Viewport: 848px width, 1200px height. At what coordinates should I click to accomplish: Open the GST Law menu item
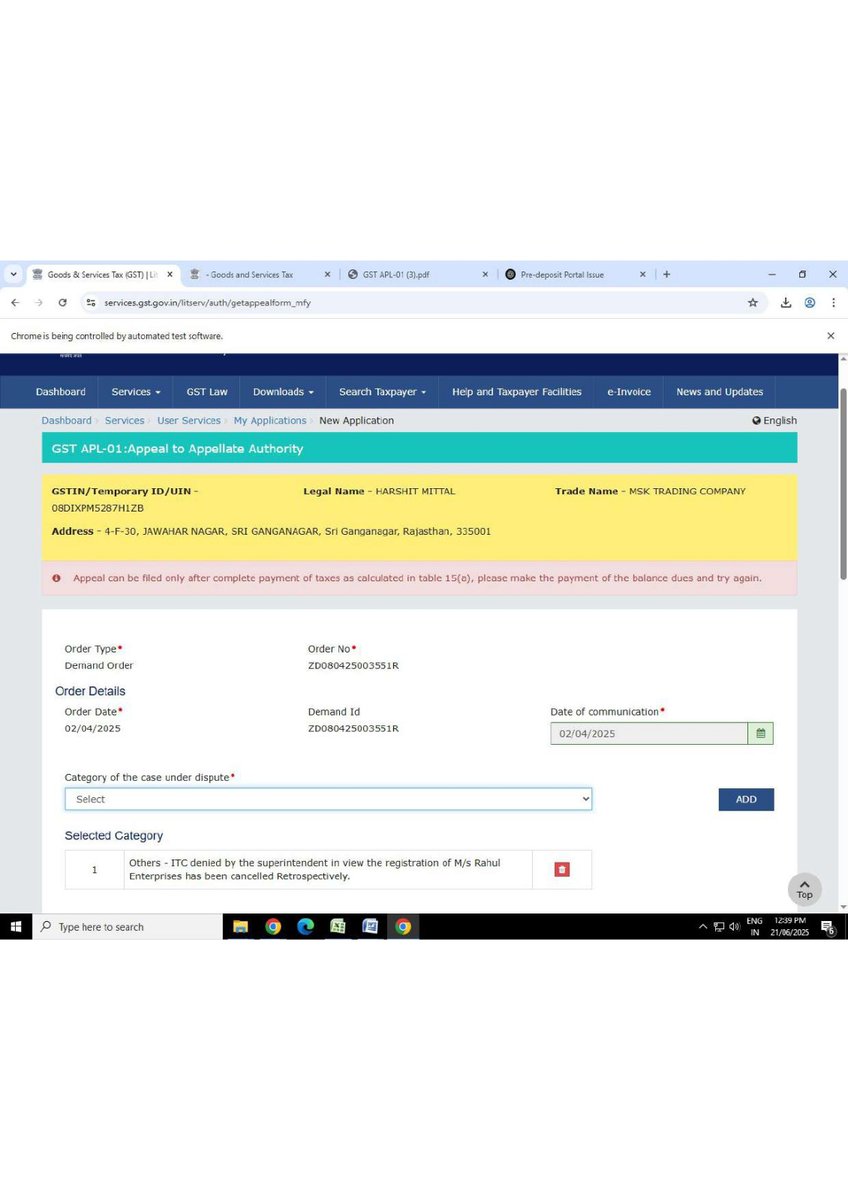point(207,392)
